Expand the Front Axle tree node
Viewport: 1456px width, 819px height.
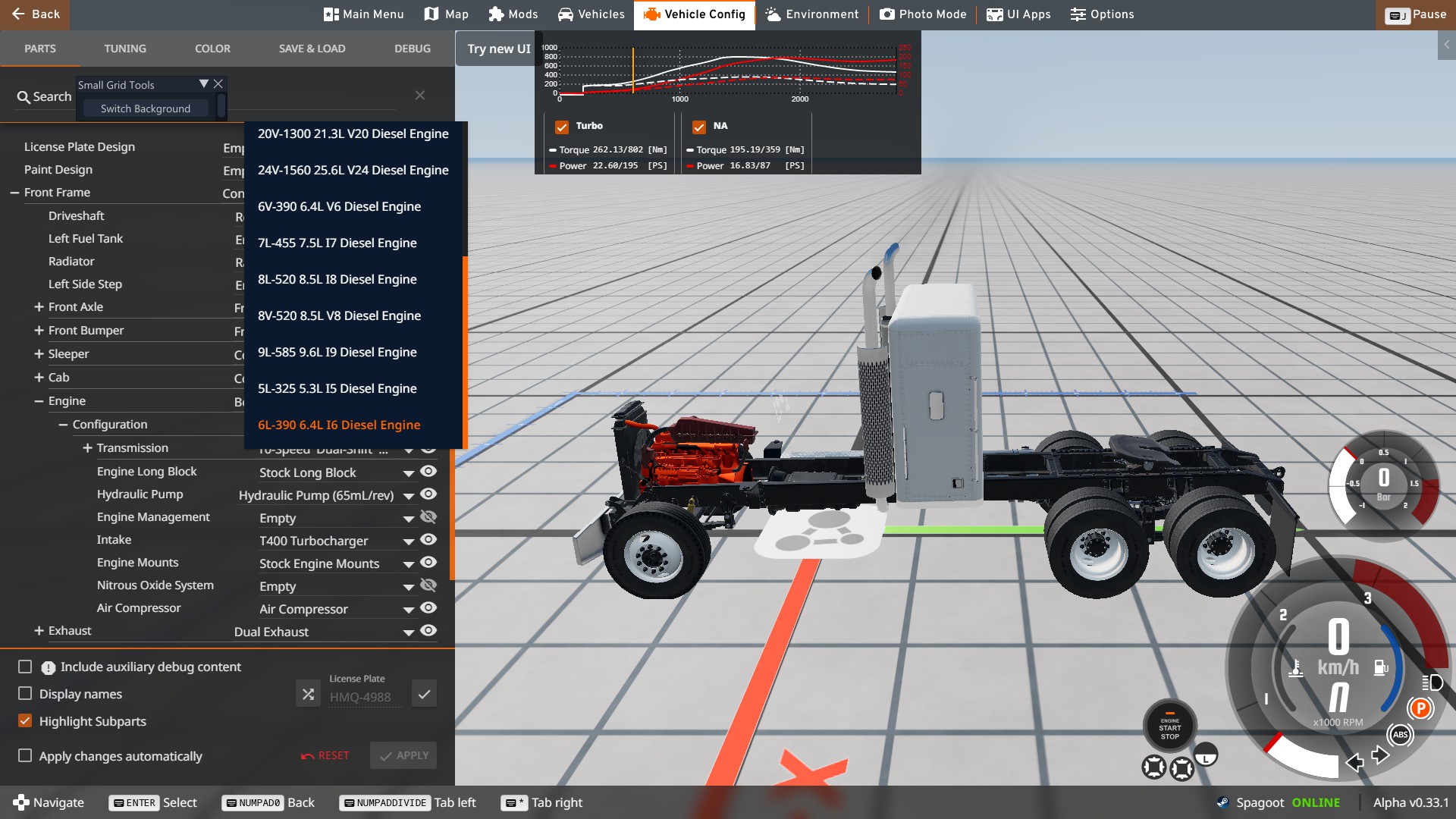tap(39, 307)
